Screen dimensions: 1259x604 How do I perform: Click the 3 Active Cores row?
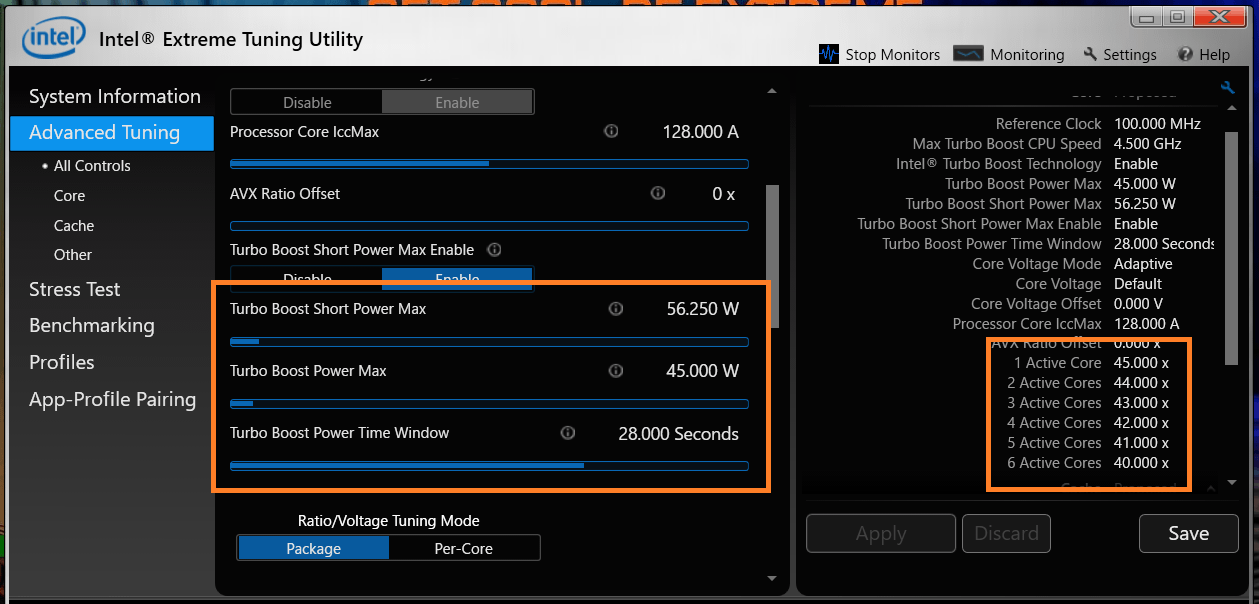click(x=1088, y=403)
